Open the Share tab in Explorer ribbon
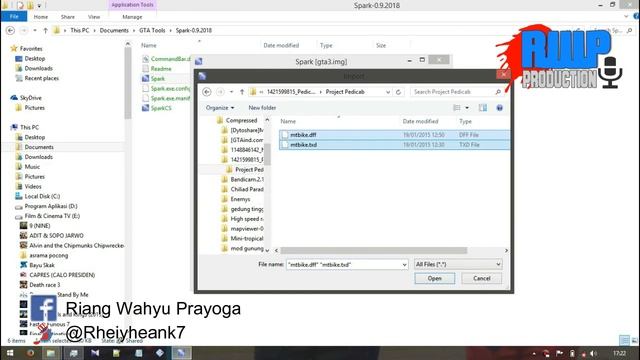This screenshot has width=640, height=360. [68, 17]
